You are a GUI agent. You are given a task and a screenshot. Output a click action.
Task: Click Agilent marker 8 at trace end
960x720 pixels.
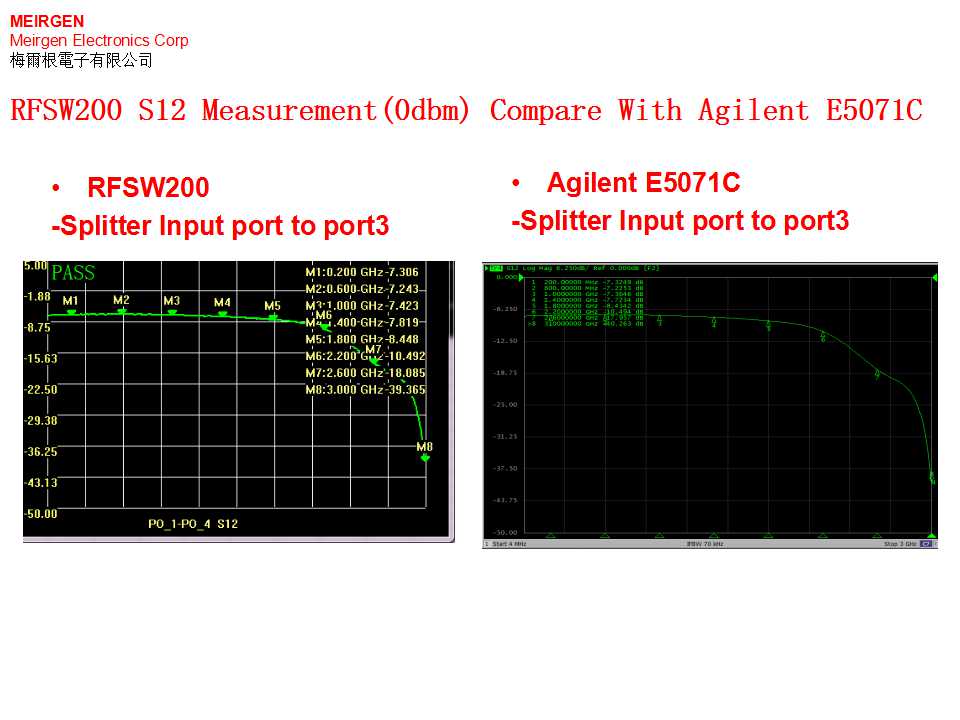(x=932, y=479)
